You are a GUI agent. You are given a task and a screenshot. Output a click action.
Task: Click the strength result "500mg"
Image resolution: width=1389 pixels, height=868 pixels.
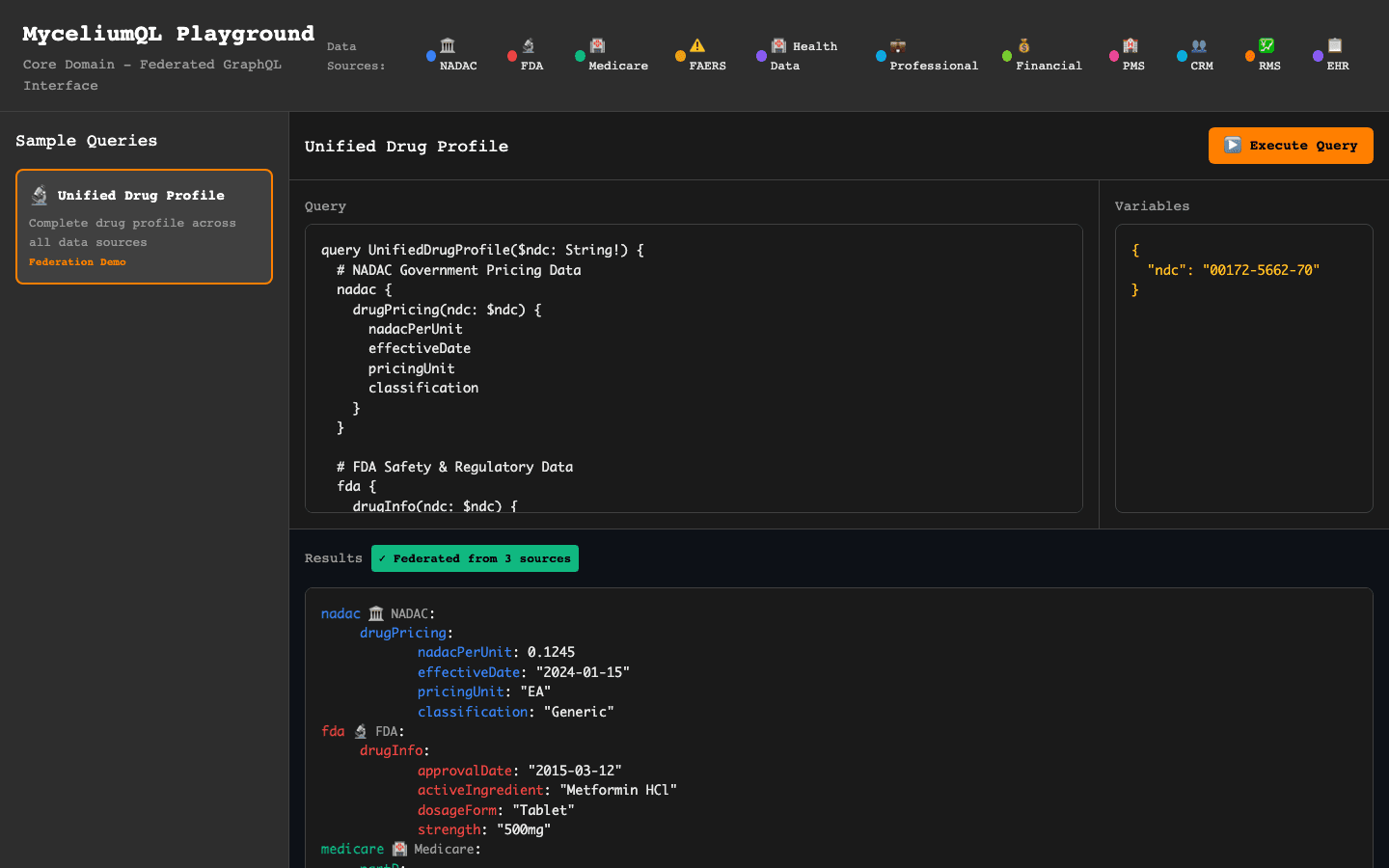[524, 829]
